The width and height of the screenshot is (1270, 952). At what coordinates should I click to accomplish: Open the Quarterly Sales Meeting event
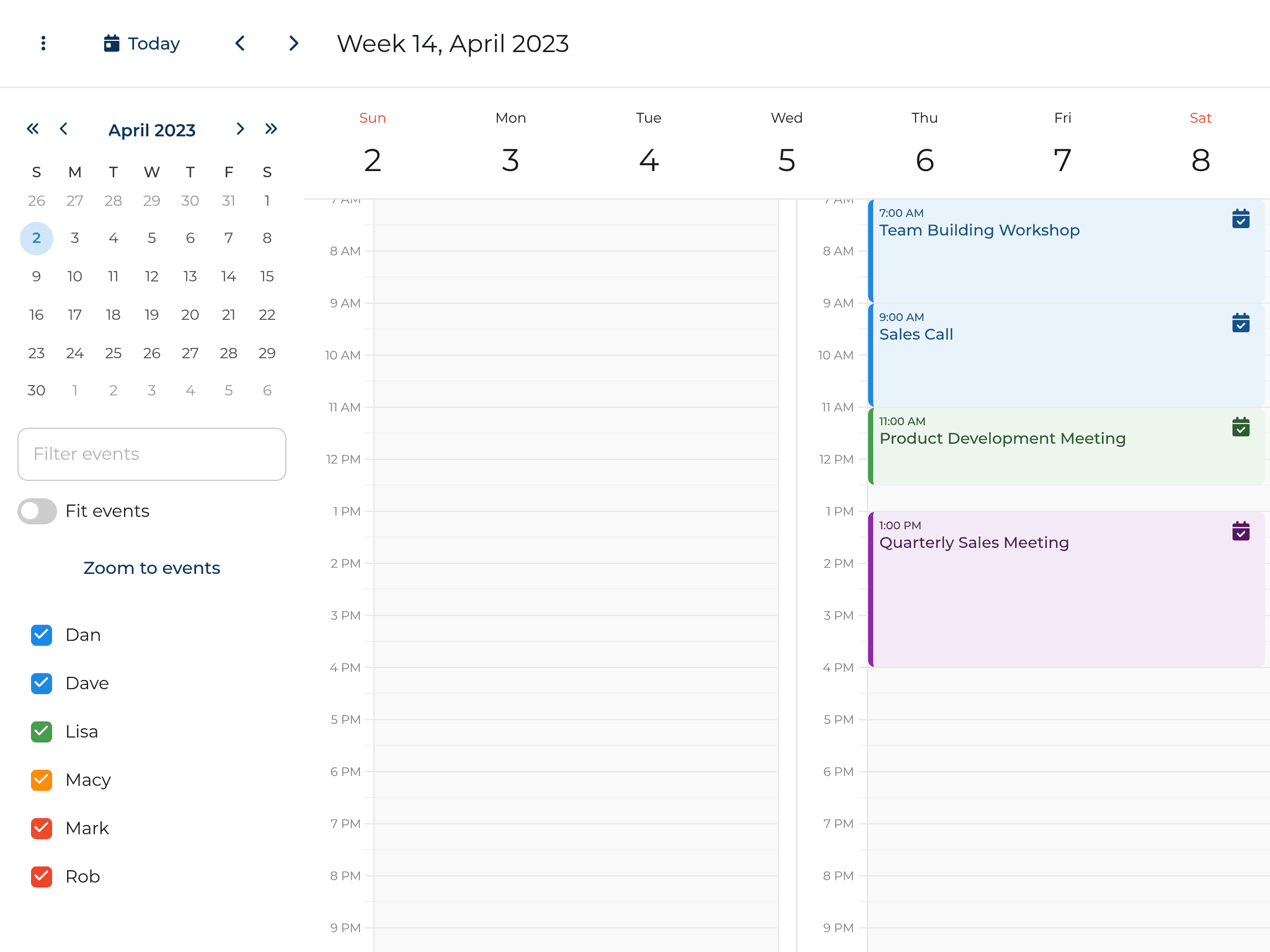point(1067,589)
